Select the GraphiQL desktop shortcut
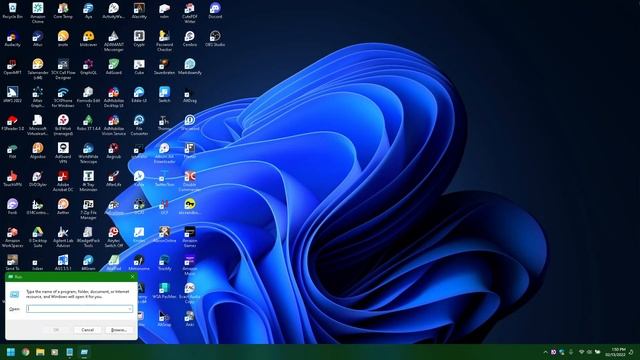Image resolution: width=640 pixels, height=360 pixels. click(88, 67)
